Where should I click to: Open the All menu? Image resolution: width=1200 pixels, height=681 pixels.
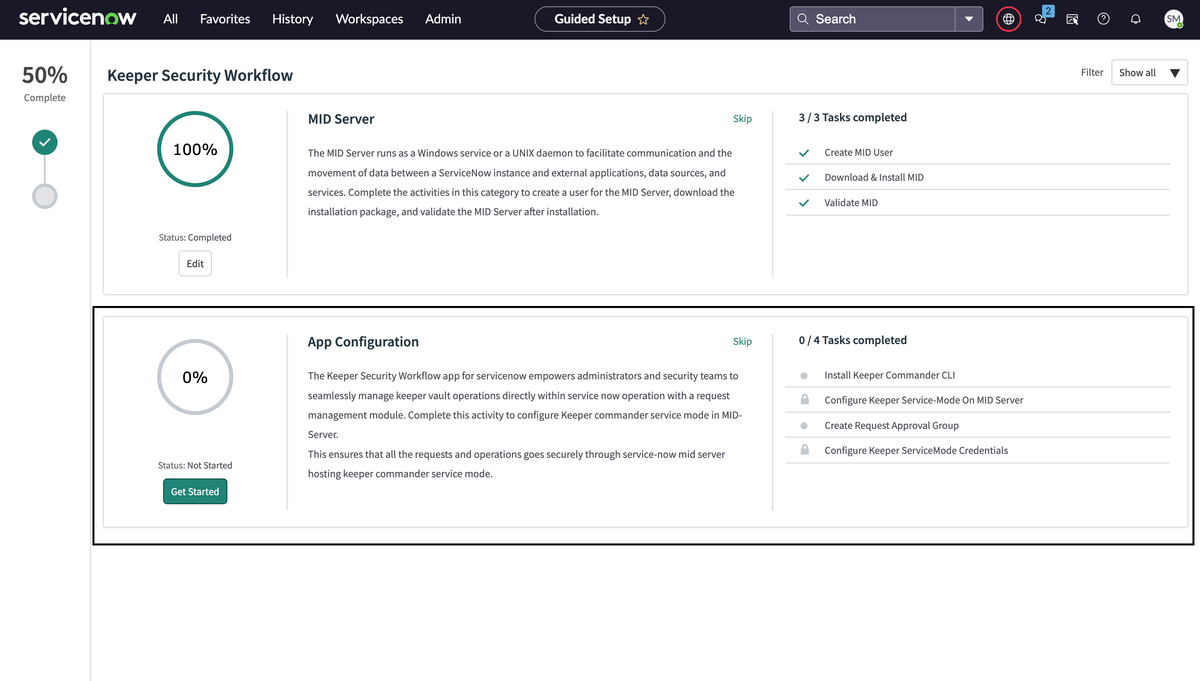click(170, 19)
